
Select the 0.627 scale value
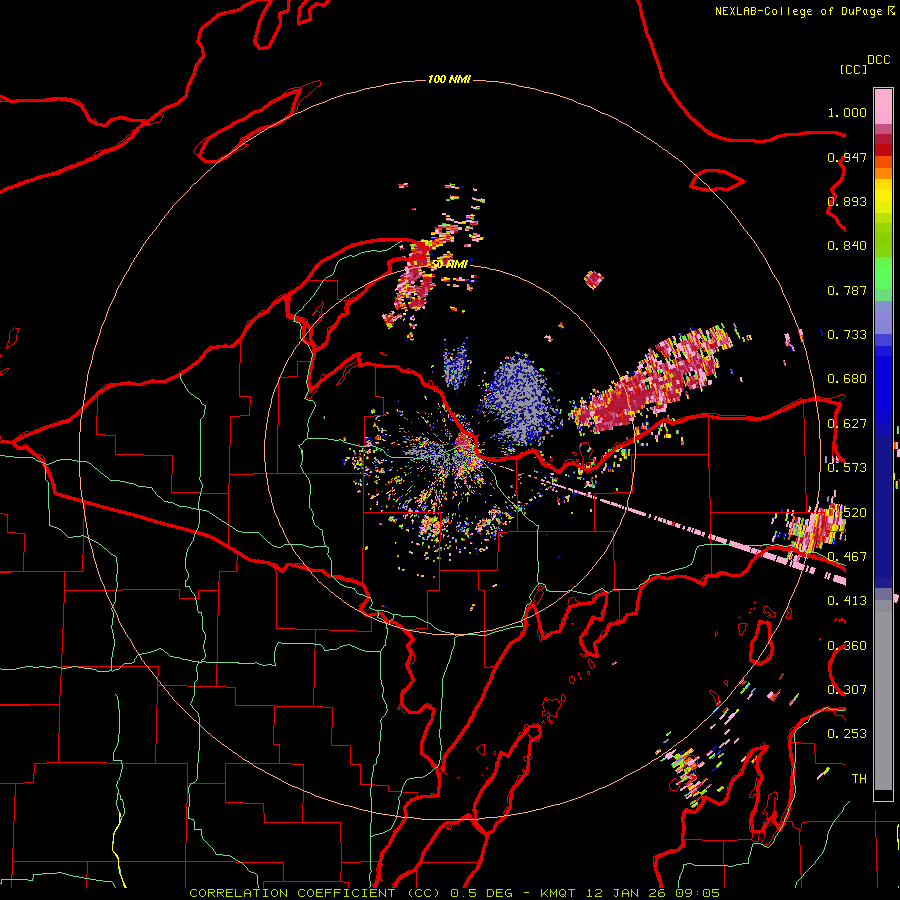point(847,424)
